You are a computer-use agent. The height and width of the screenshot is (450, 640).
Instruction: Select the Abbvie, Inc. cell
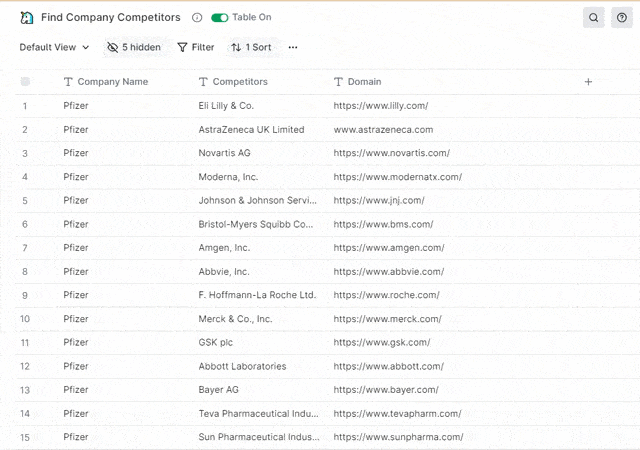click(224, 272)
